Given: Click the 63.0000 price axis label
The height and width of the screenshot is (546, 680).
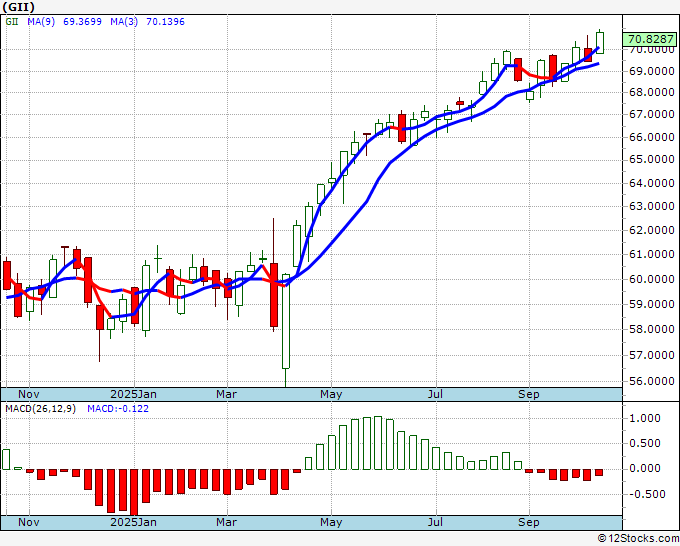Looking at the screenshot, I should pyautogui.click(x=652, y=206).
